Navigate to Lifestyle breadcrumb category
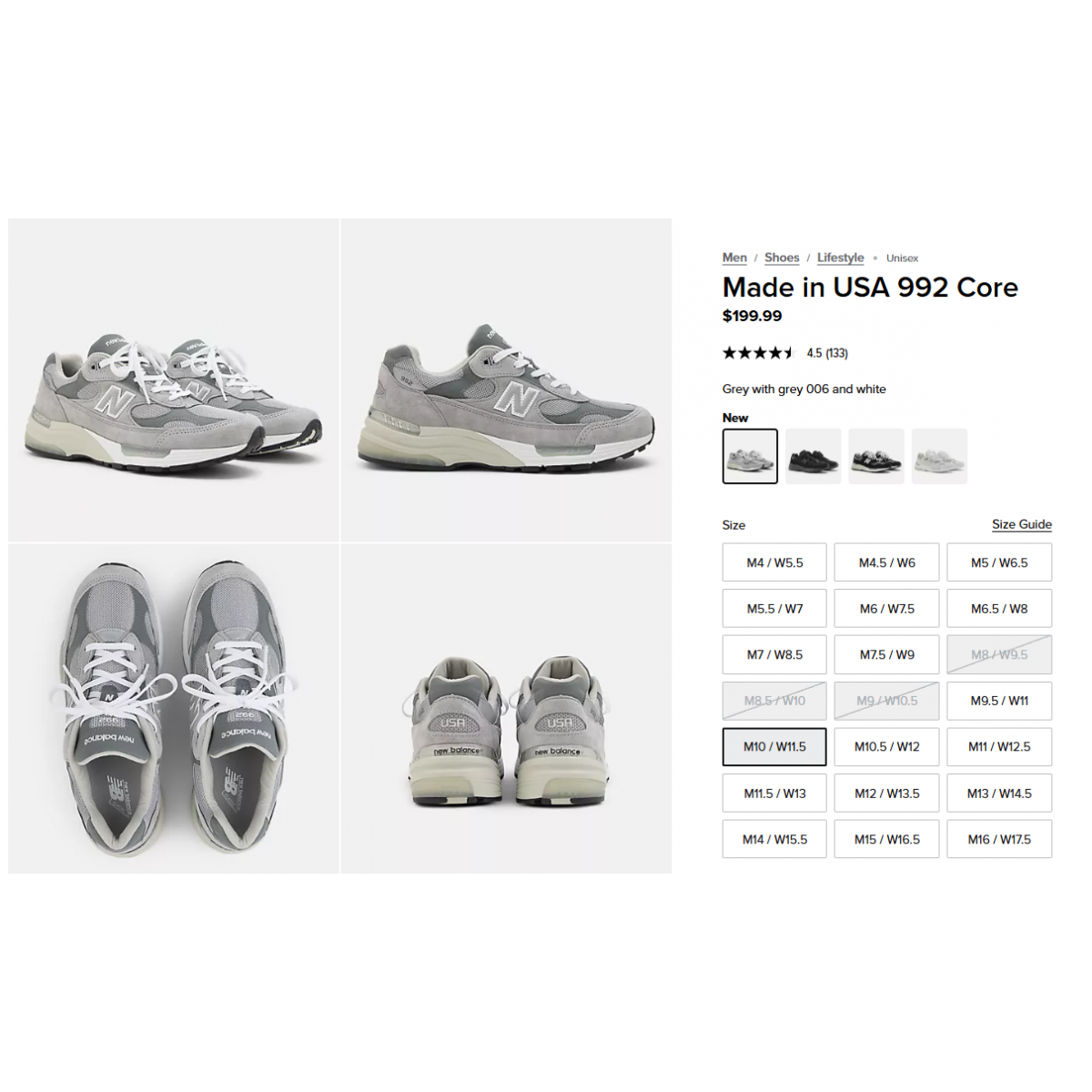This screenshot has height=1092, width=1092. 840,258
